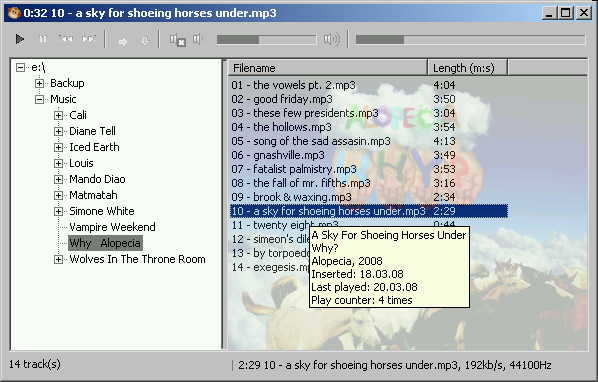The height and width of the screenshot is (382, 598).
Task: Select the Louis folder label
Action: point(81,163)
